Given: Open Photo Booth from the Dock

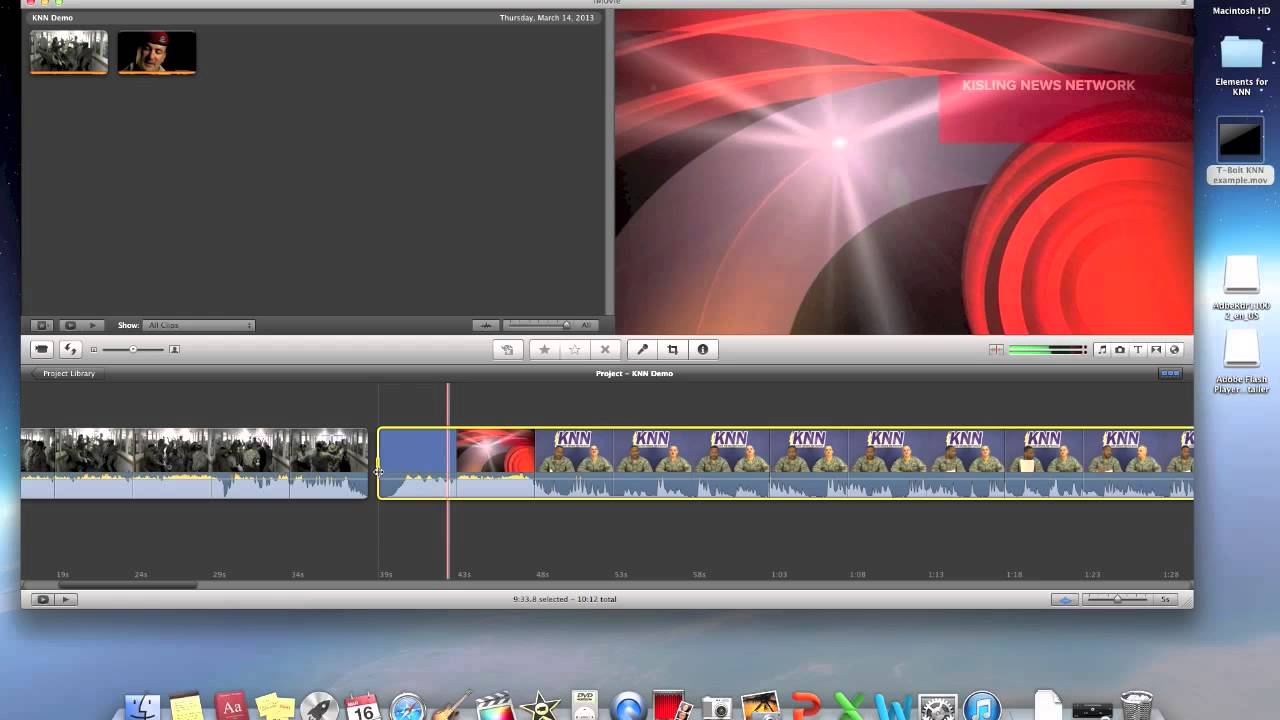Looking at the screenshot, I should (671, 706).
